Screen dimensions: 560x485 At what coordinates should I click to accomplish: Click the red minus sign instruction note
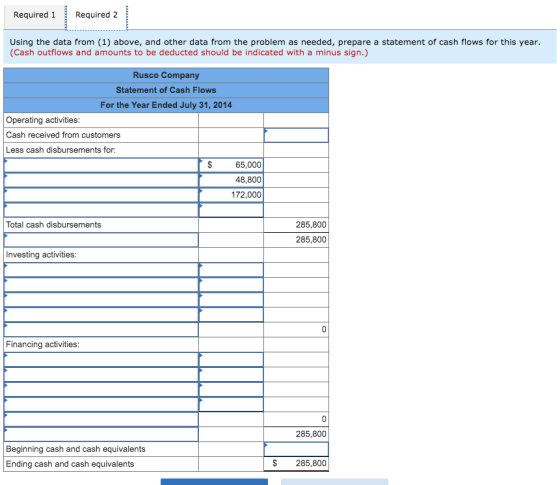[x=189, y=53]
